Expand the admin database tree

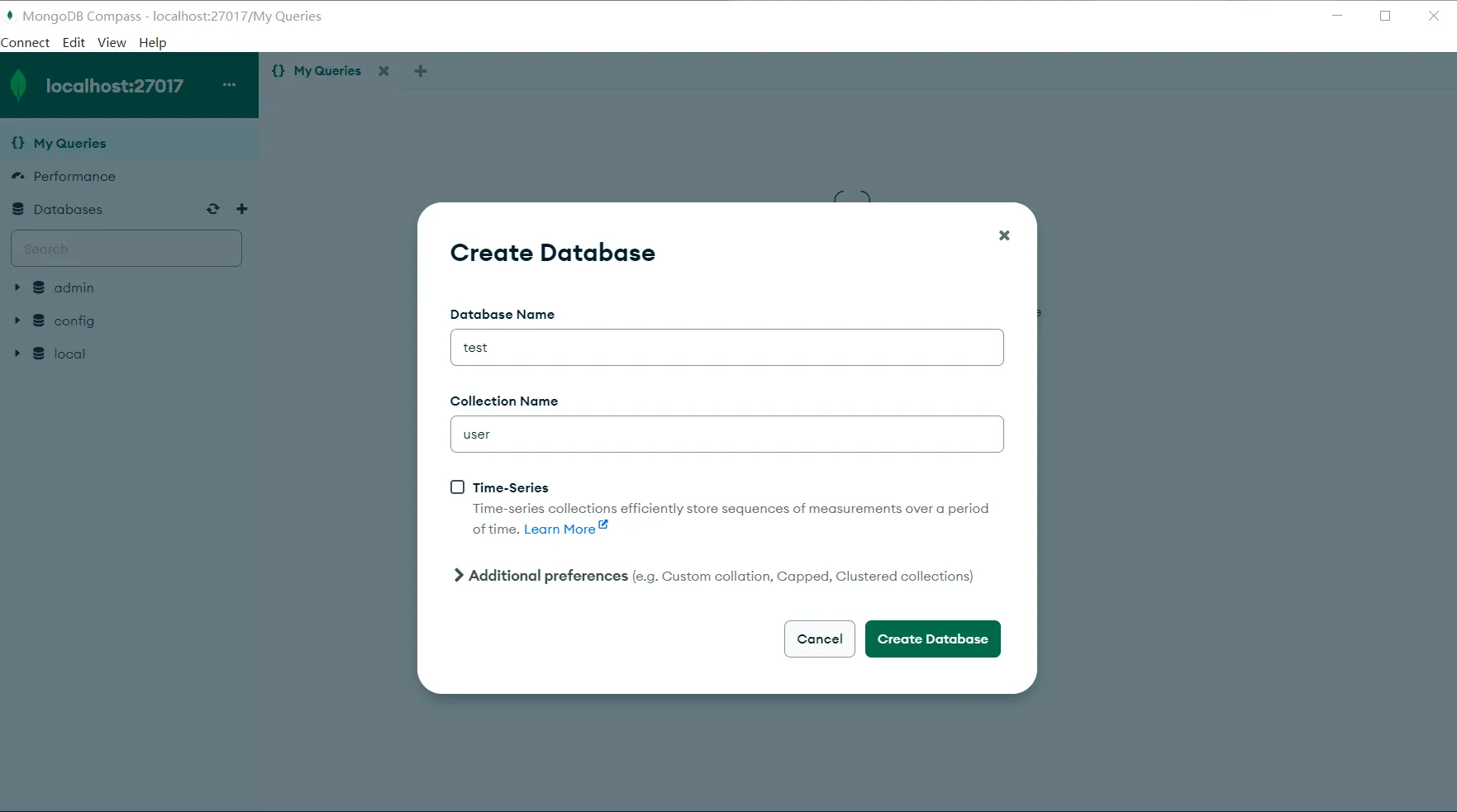click(17, 287)
